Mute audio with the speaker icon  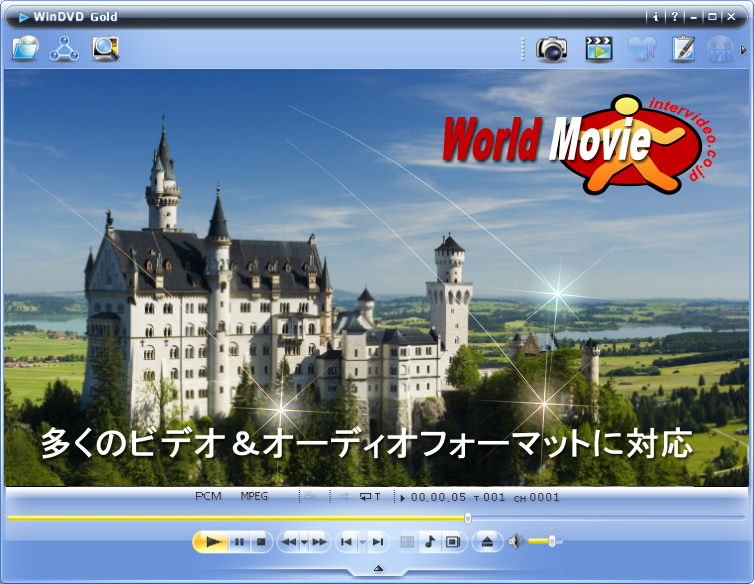pyautogui.click(x=516, y=542)
